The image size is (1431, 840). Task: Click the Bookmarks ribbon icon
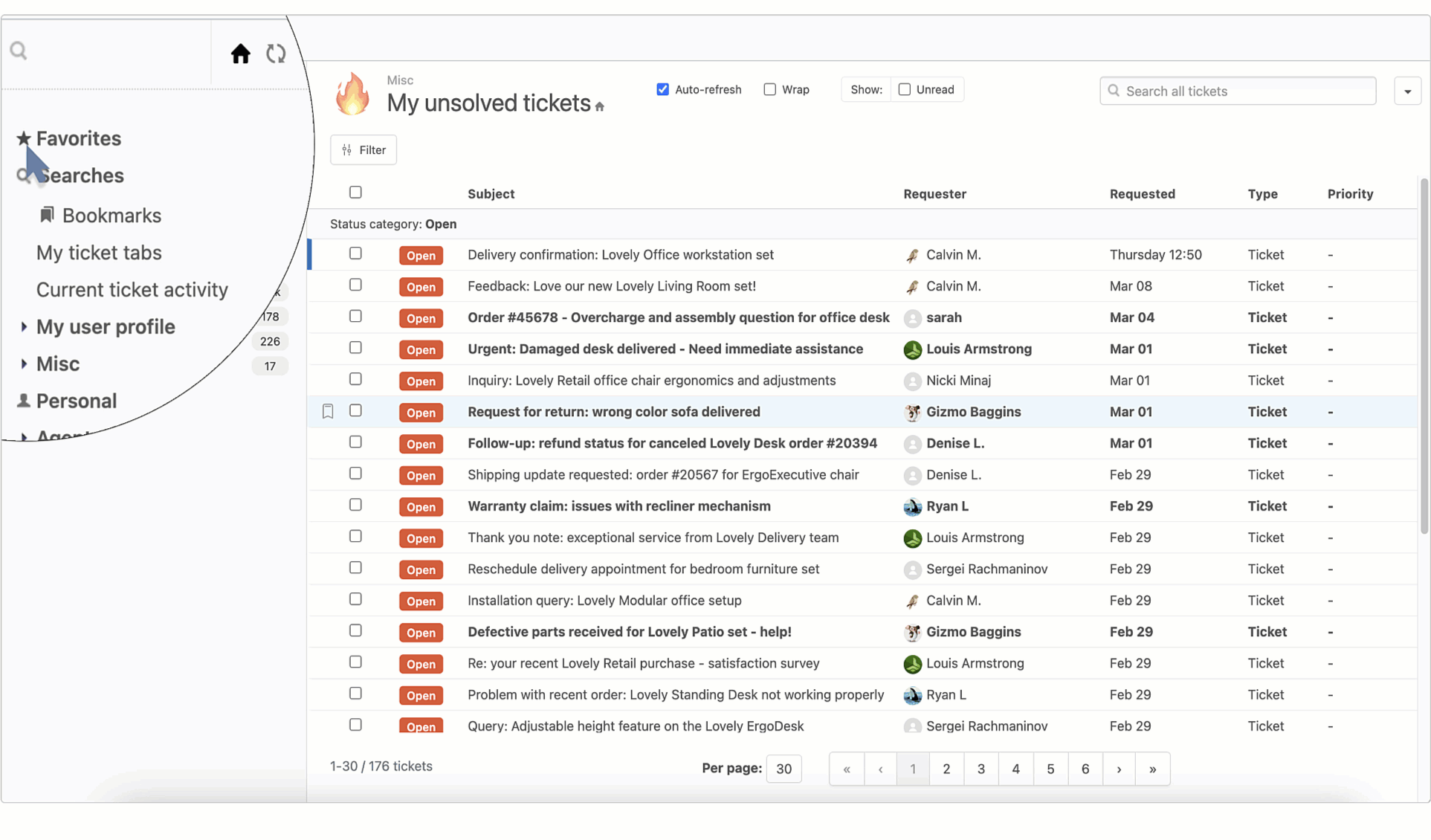tap(47, 215)
